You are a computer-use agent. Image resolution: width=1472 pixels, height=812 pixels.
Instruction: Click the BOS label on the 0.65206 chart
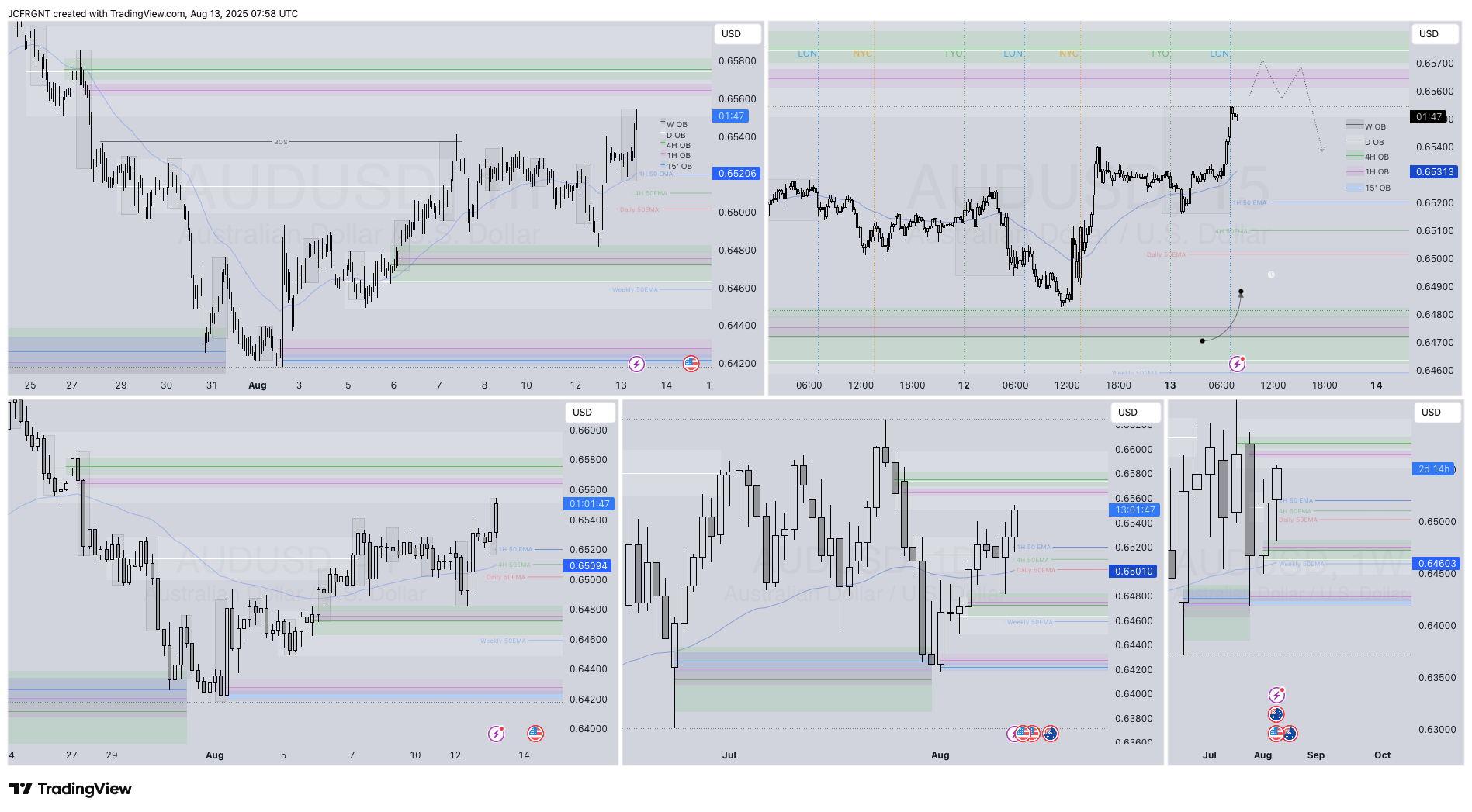[280, 142]
